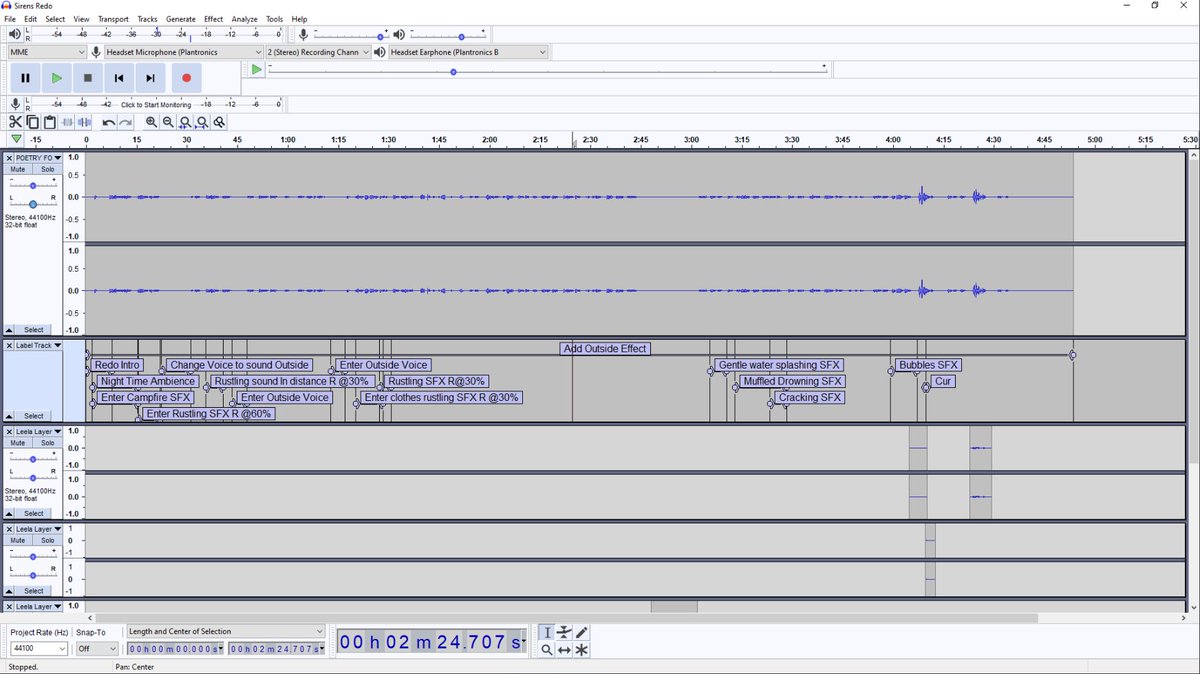Screen dimensions: 1200x674
Task: Click the Pause playback button
Action: [x=25, y=78]
